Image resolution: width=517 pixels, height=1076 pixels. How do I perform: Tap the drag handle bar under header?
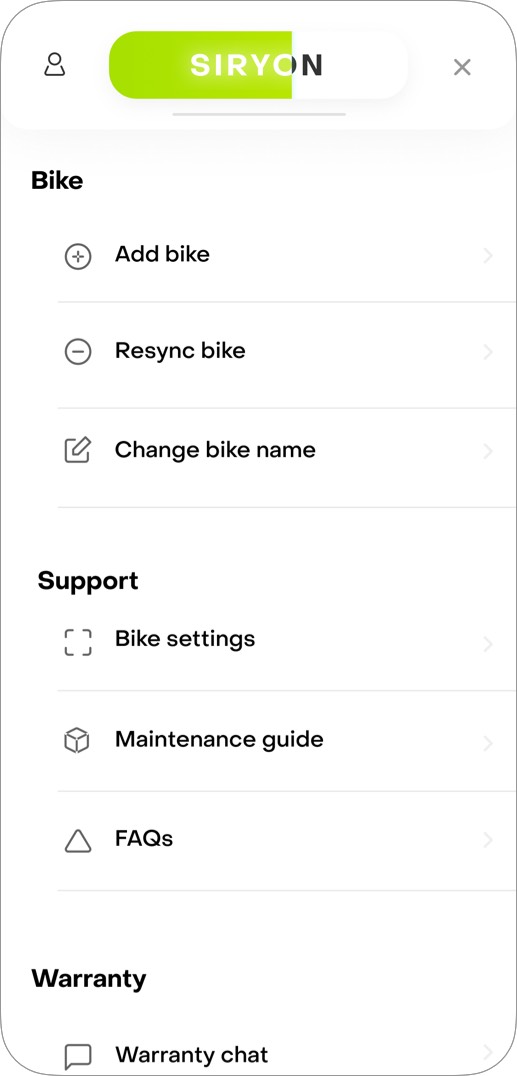tap(259, 115)
